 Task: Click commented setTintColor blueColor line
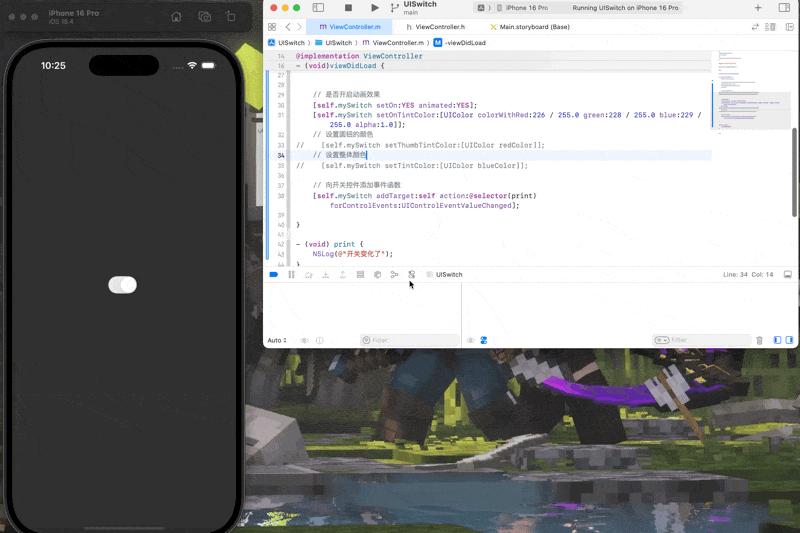click(412, 166)
